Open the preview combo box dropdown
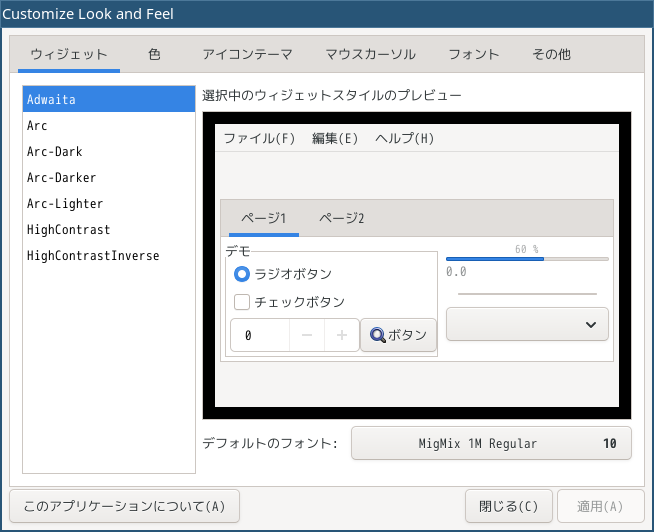This screenshot has height=532, width=654. pyautogui.click(x=527, y=324)
